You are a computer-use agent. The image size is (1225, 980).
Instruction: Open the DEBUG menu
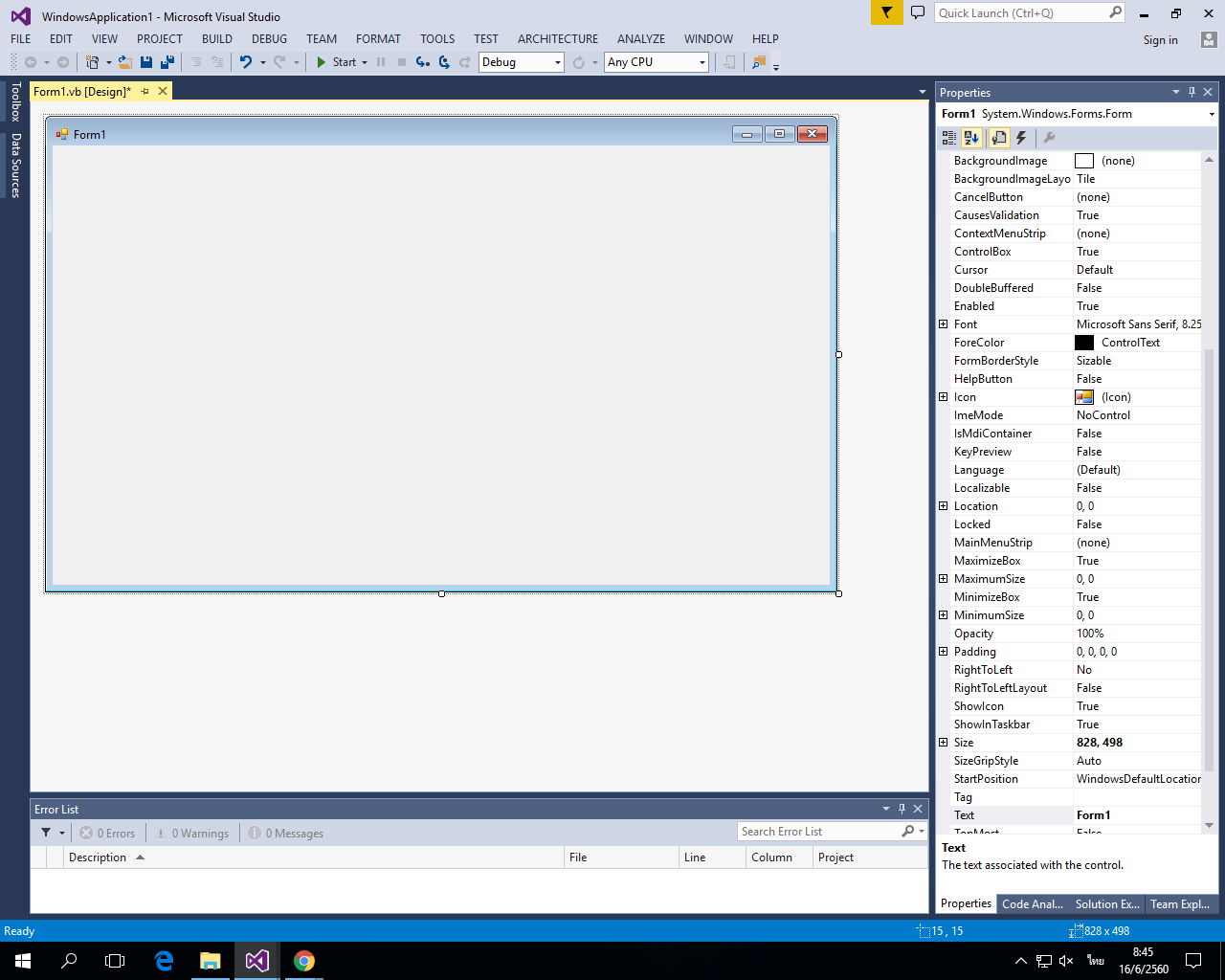pyautogui.click(x=269, y=39)
